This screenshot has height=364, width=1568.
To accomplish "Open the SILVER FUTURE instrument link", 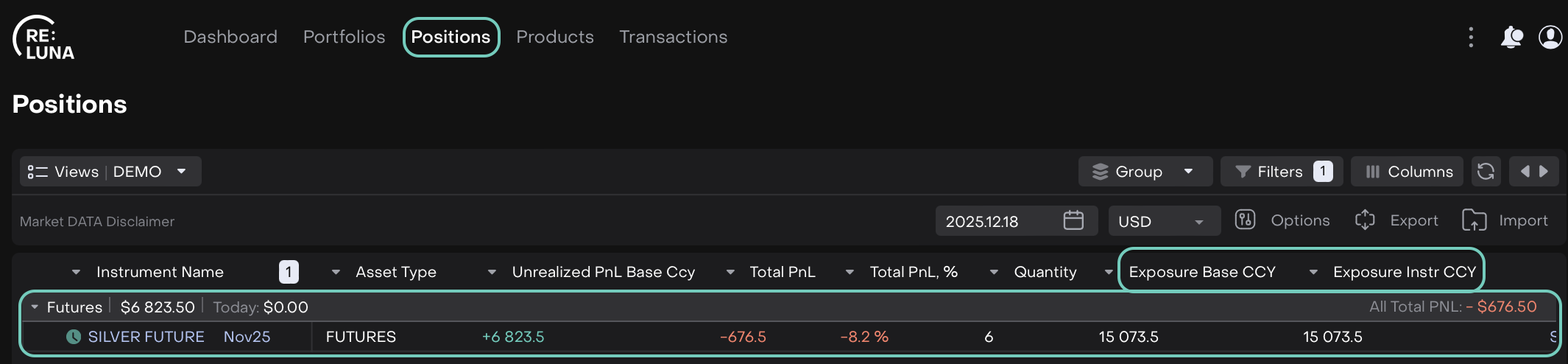I will click(146, 337).
